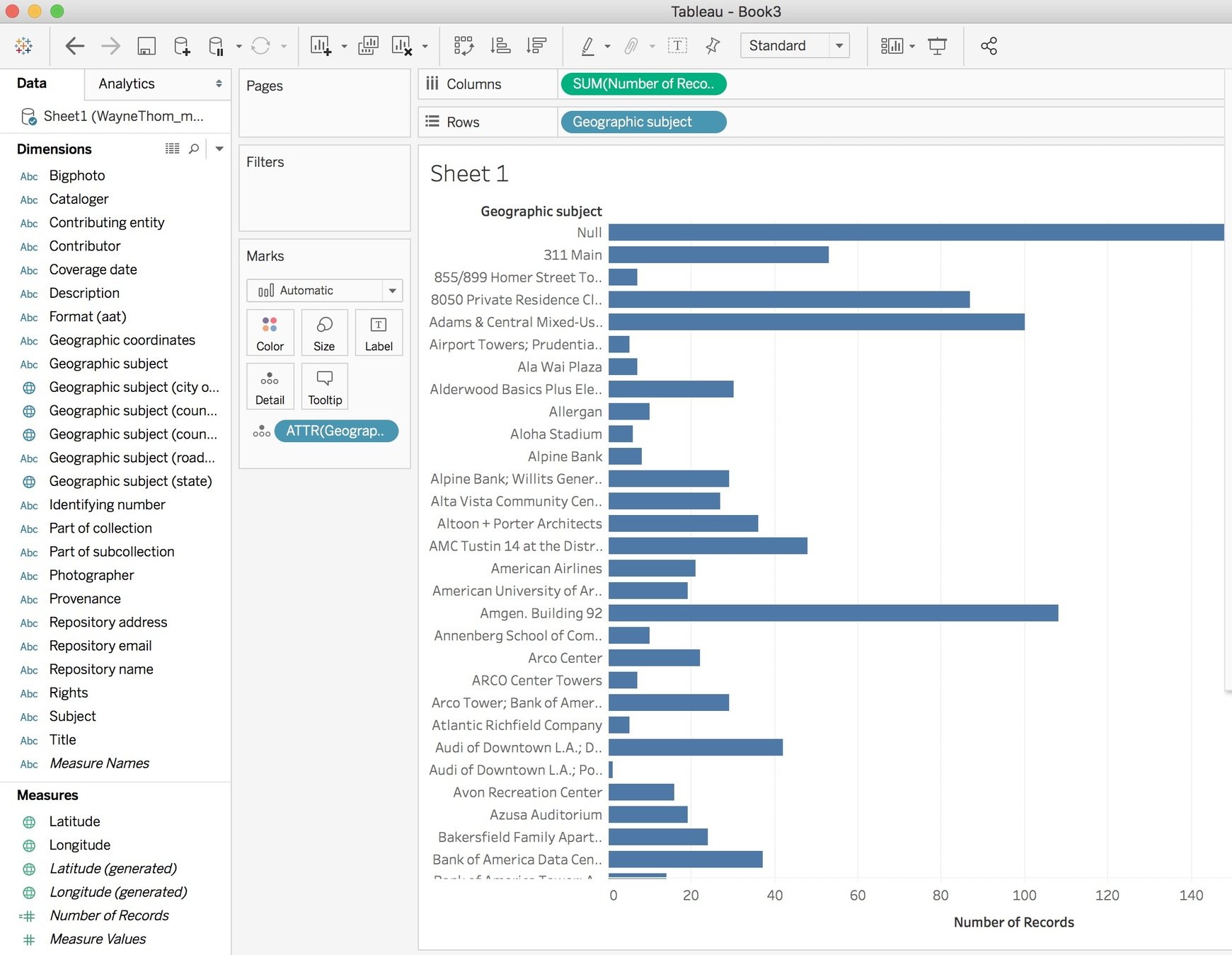The height and width of the screenshot is (955, 1232).
Task: Create a new worksheet icon
Action: (x=321, y=46)
